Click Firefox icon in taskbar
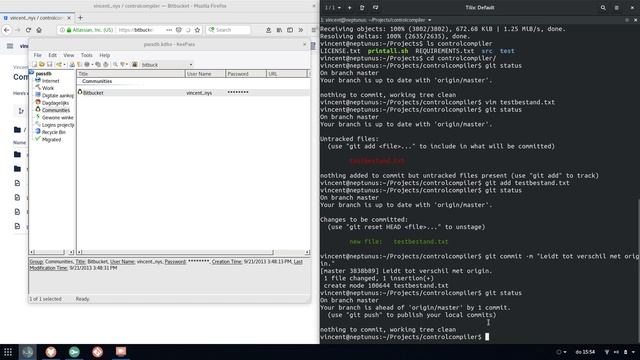 51,352
